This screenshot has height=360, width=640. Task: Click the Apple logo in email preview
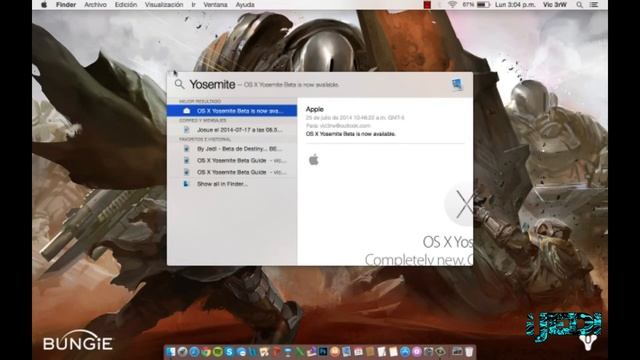pyautogui.click(x=313, y=160)
